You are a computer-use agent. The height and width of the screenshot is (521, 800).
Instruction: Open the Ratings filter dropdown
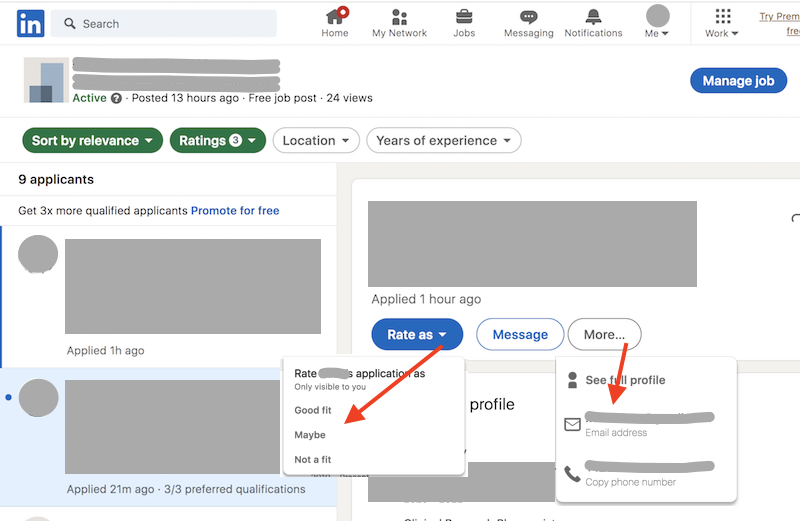tap(217, 141)
